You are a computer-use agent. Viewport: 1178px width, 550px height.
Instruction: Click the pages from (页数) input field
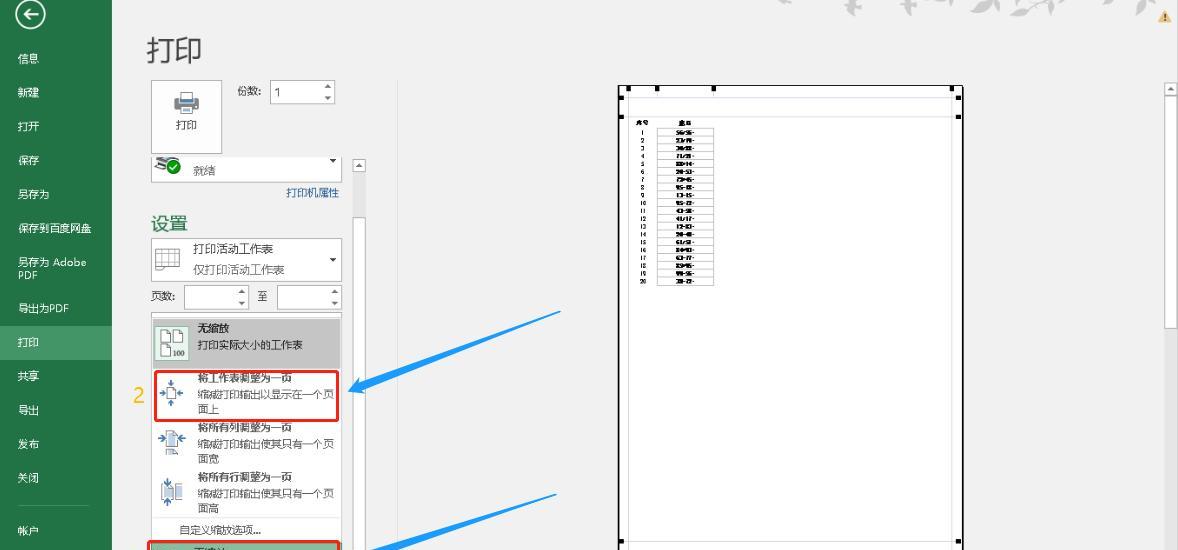210,298
